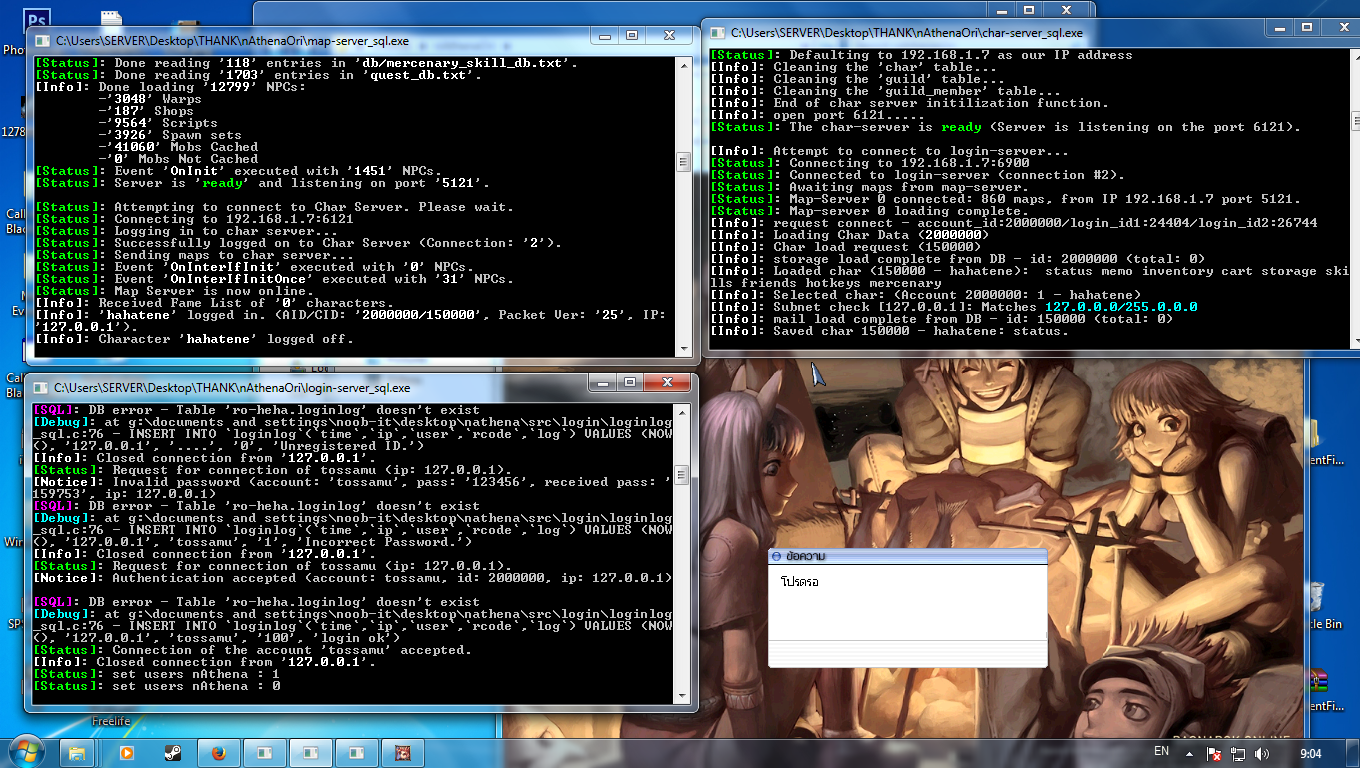1360x768 pixels.
Task: Open Windows Explorer from the taskbar
Action: pos(77,752)
